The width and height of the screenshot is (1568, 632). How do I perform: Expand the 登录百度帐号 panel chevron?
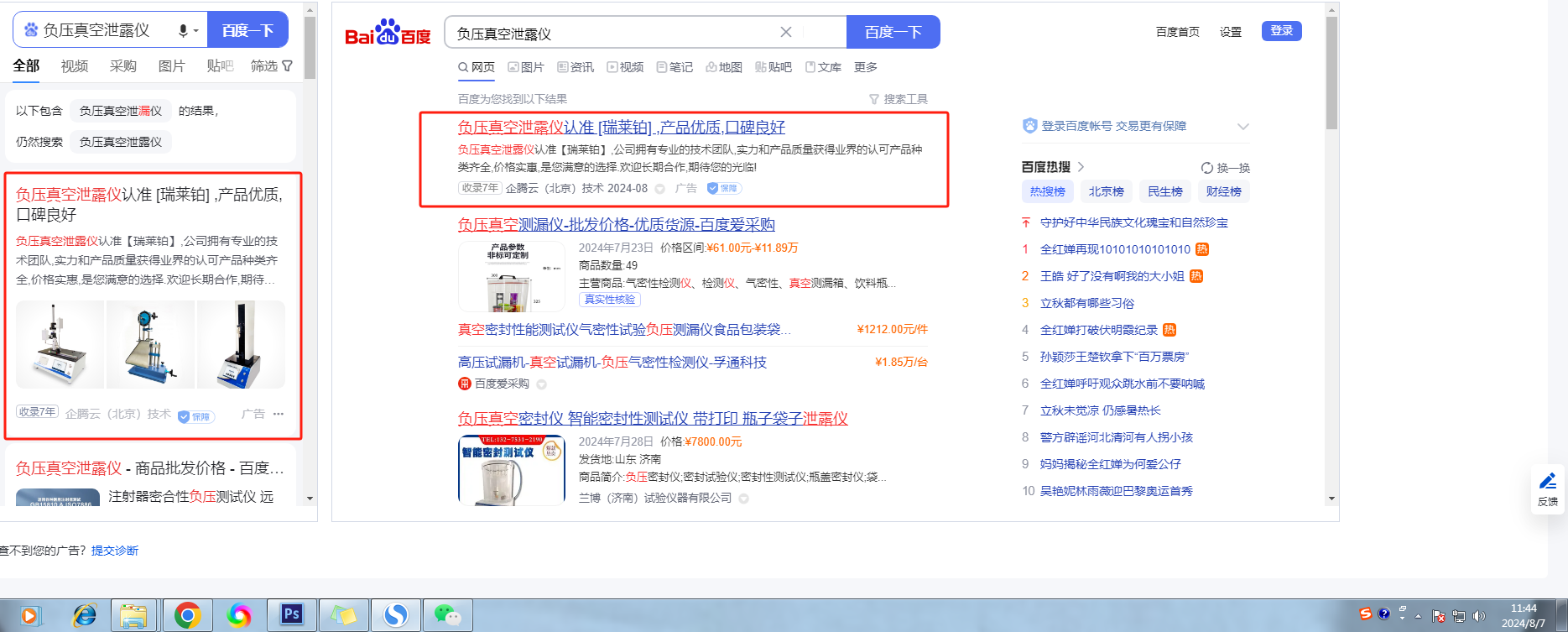coord(1242,127)
